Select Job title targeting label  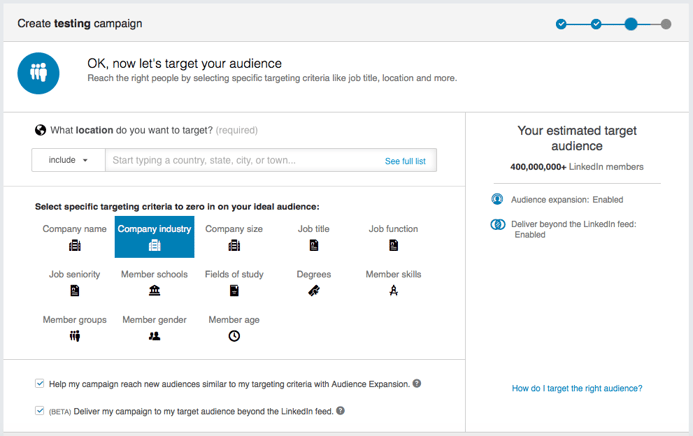click(x=313, y=229)
